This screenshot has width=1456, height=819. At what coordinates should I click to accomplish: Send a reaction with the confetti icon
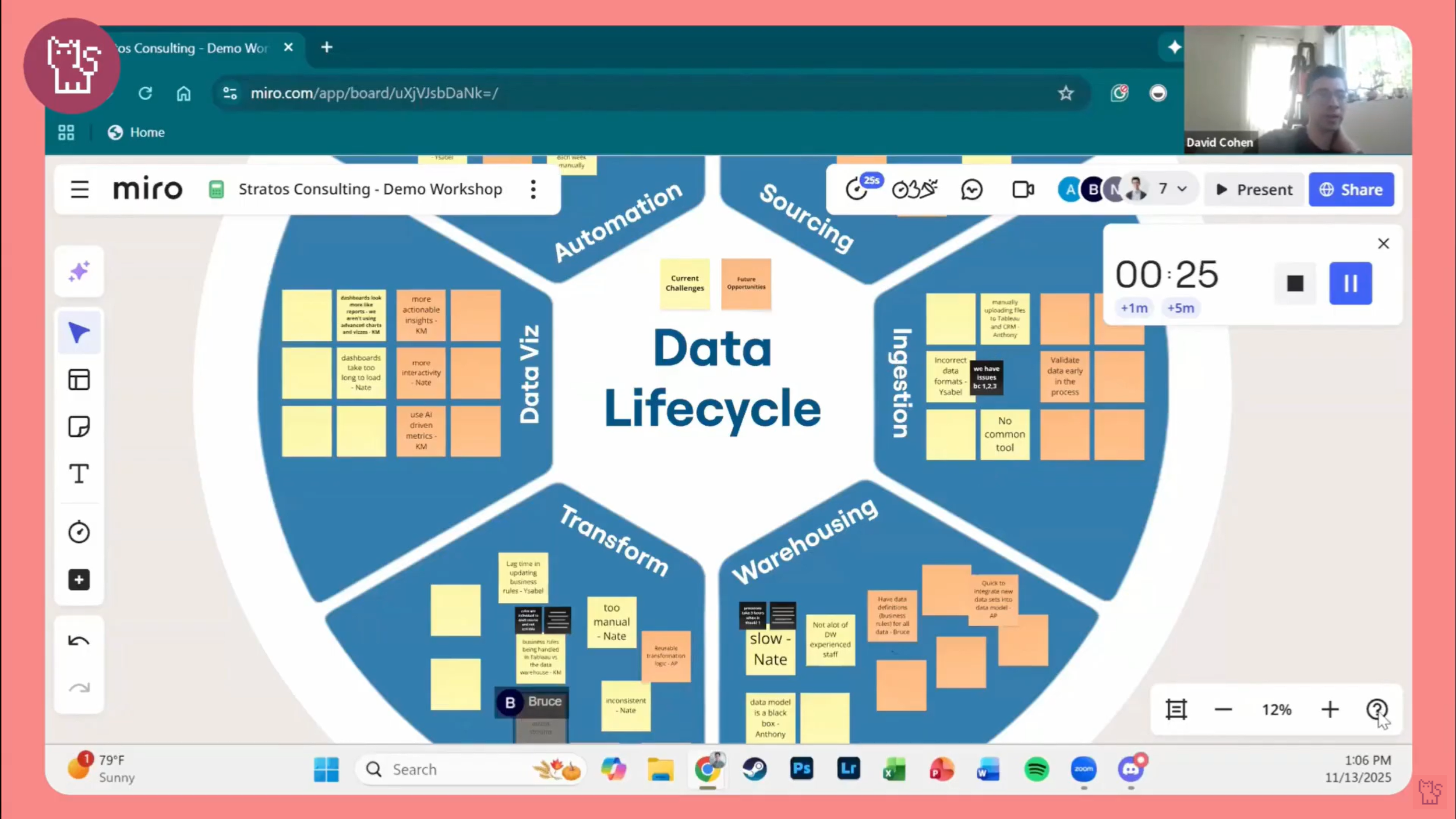coord(914,189)
